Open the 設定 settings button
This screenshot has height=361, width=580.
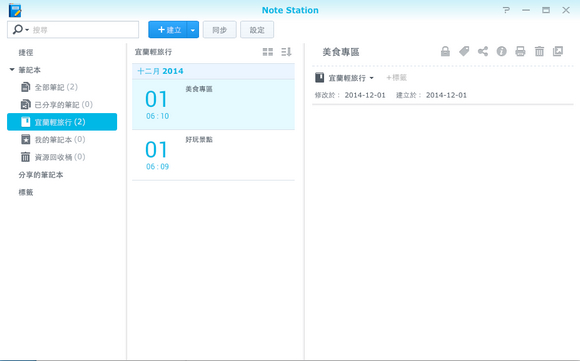(x=257, y=30)
